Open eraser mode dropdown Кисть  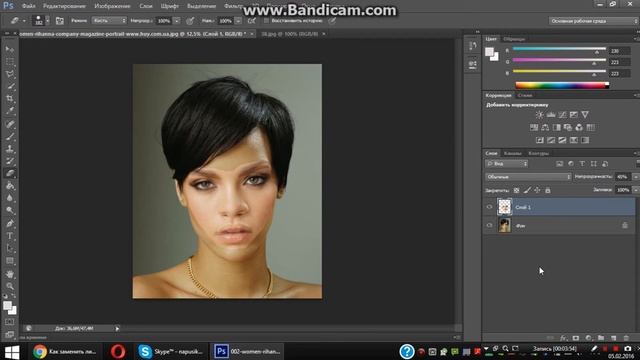click(109, 20)
